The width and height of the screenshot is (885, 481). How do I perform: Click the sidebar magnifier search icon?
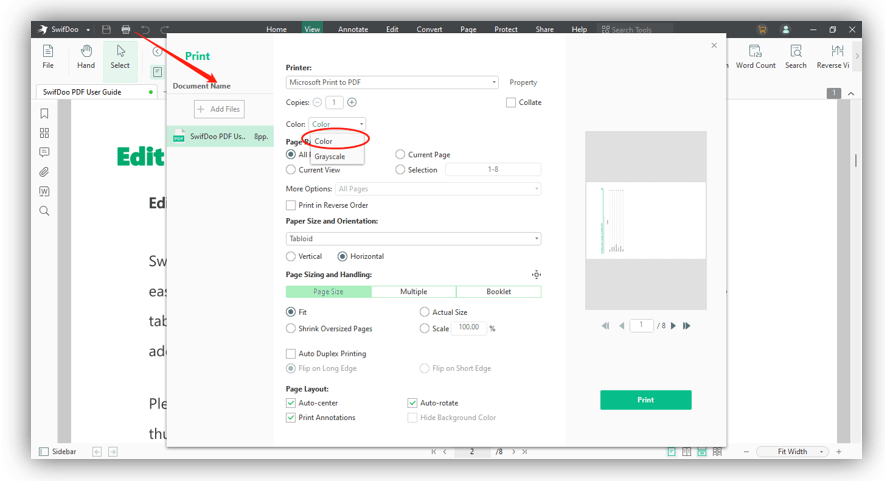click(x=44, y=211)
